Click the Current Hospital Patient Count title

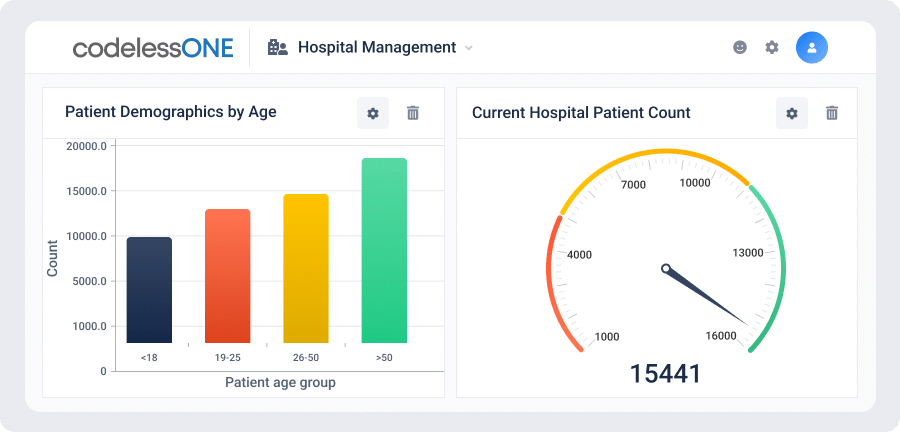[581, 112]
